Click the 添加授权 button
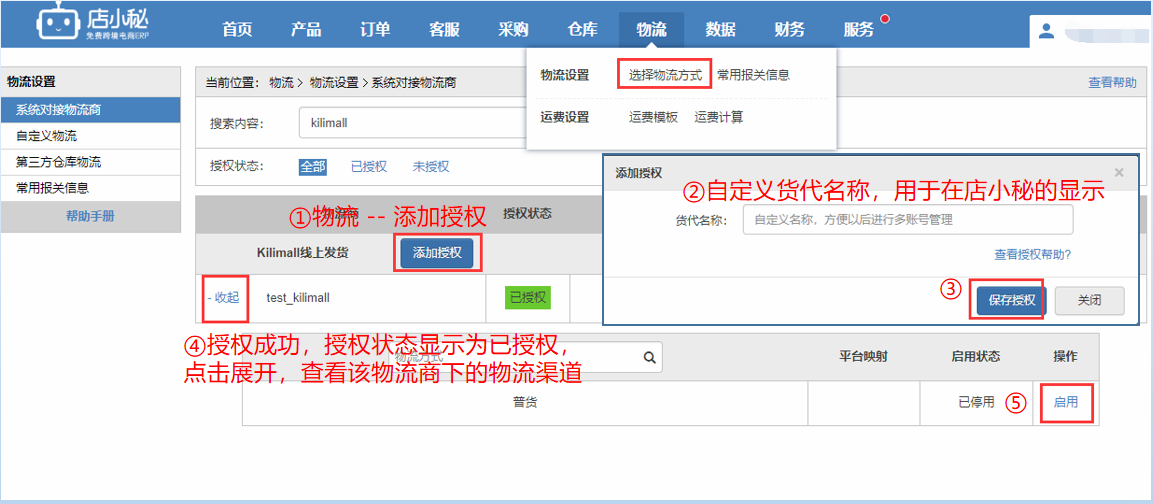This screenshot has width=1153, height=504. click(x=438, y=253)
